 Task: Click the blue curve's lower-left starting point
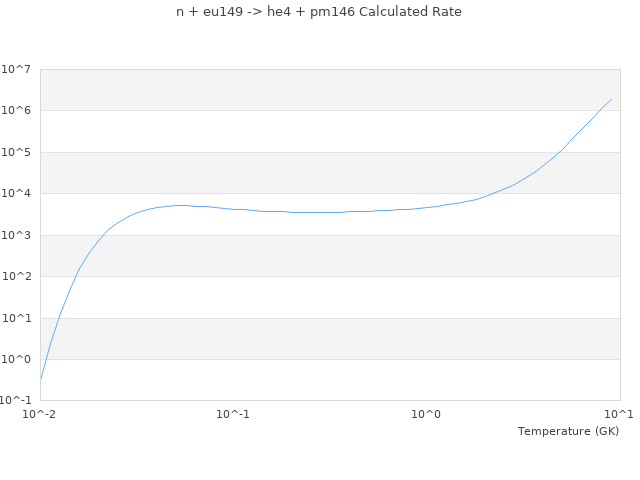[x=41, y=379]
